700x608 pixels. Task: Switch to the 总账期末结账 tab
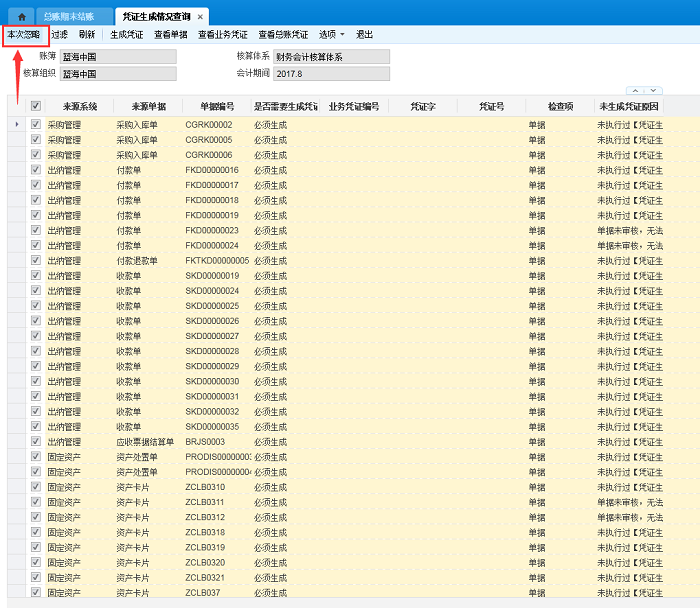tap(70, 17)
